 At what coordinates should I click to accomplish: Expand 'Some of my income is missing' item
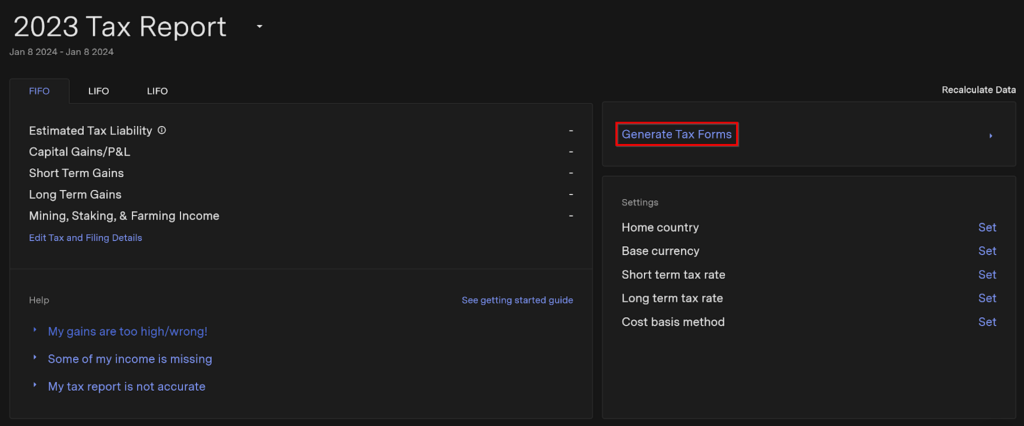tap(130, 359)
